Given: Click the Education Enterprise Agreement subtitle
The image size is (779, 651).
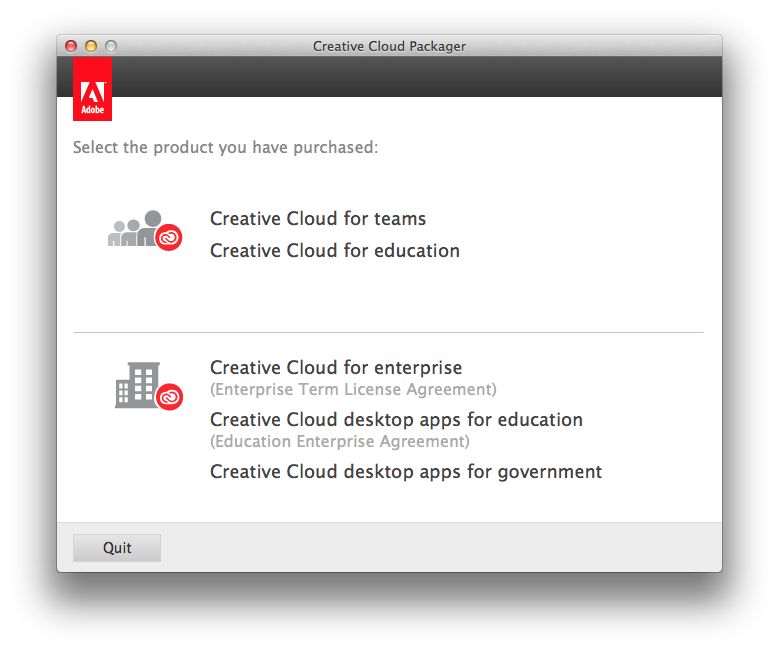Looking at the screenshot, I should click(x=339, y=441).
